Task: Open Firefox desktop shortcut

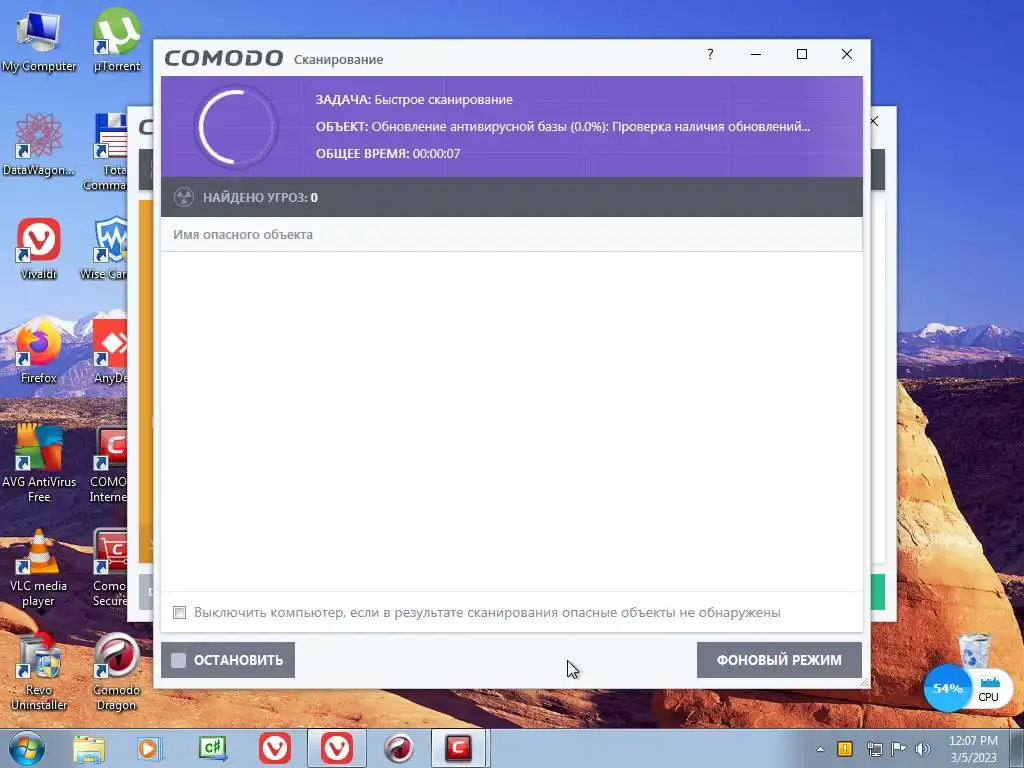Action: (x=39, y=353)
